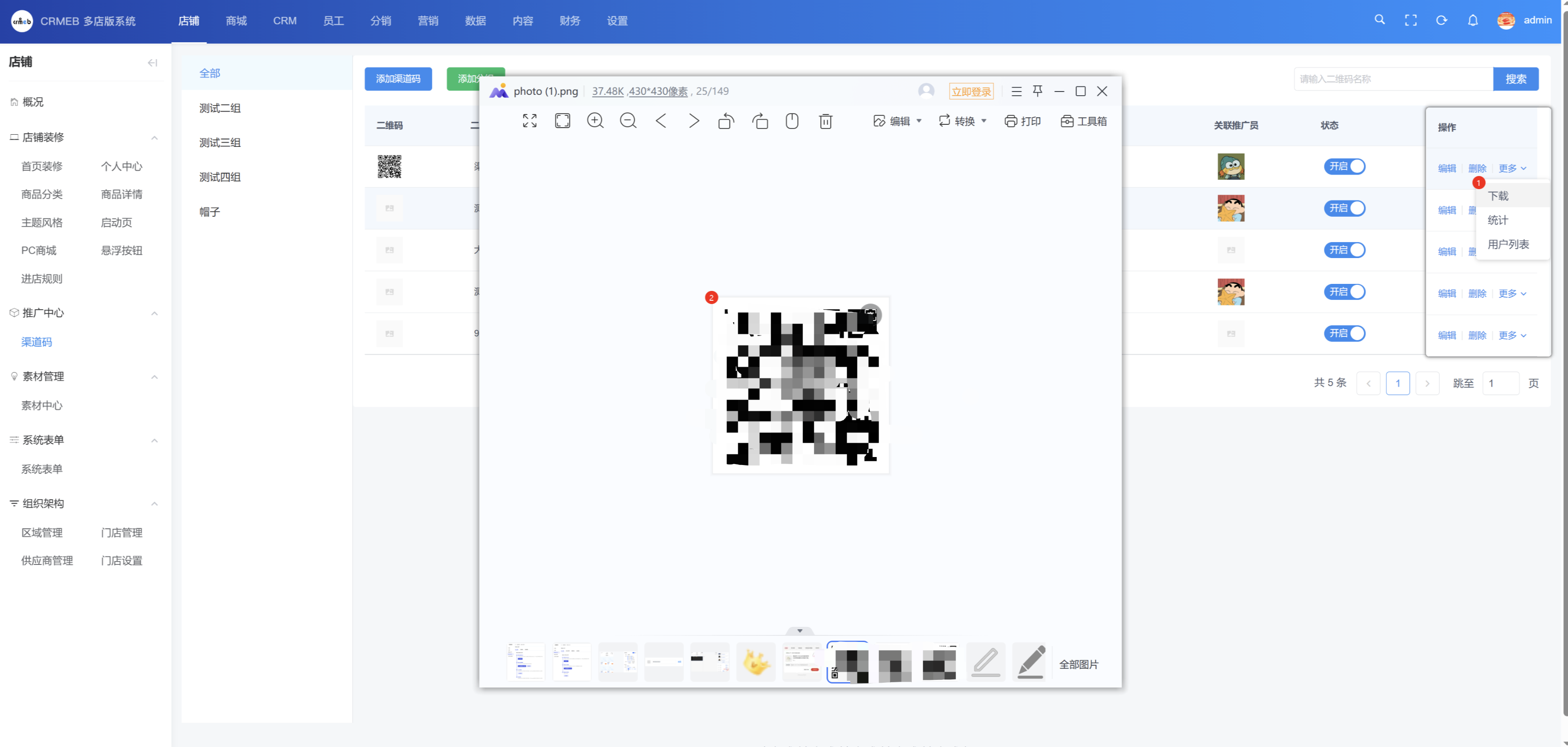Enter fullscreen view in image viewer
This screenshot has height=747, width=1568.
pos(530,121)
